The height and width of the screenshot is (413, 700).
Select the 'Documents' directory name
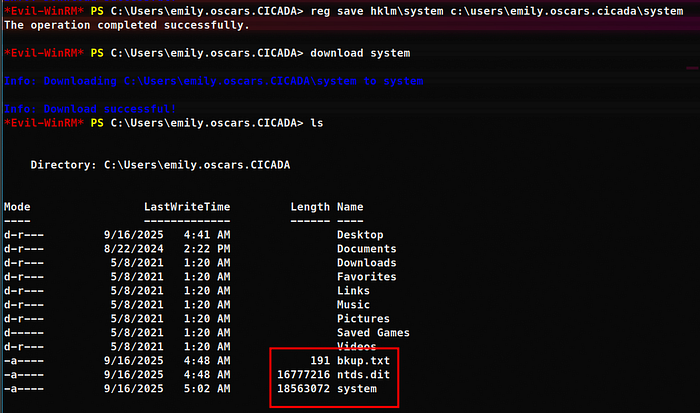click(x=367, y=249)
